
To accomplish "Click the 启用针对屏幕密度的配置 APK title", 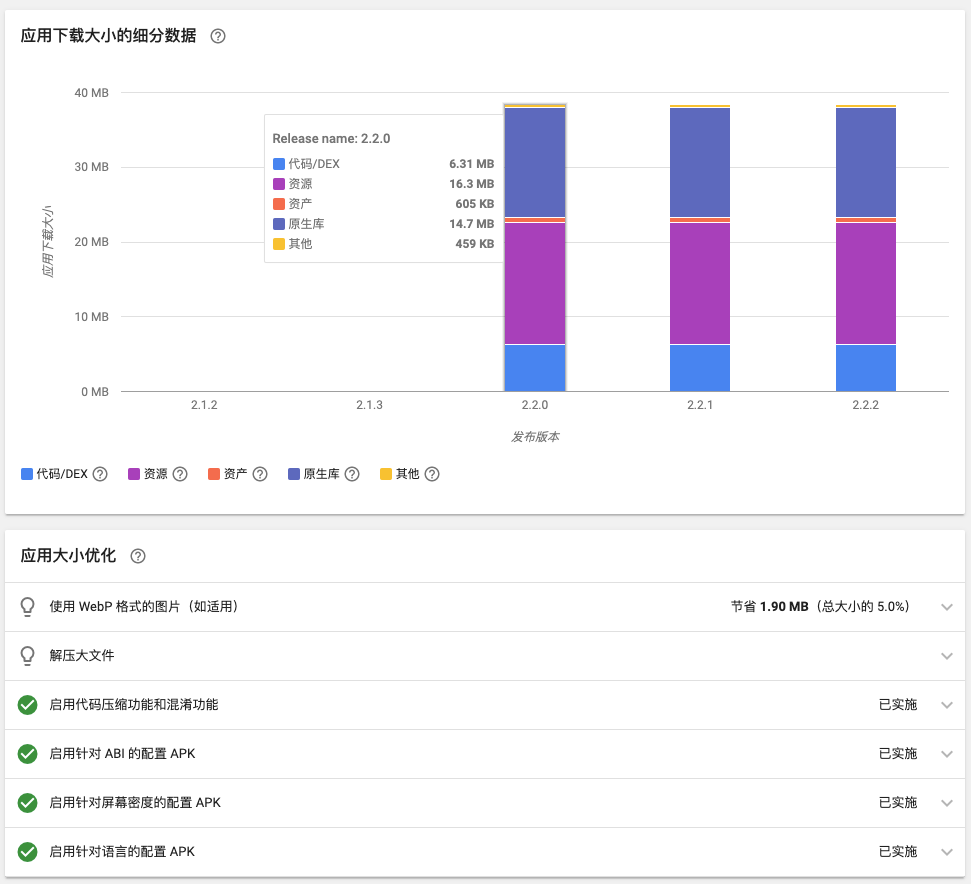I will pyautogui.click(x=135, y=802).
